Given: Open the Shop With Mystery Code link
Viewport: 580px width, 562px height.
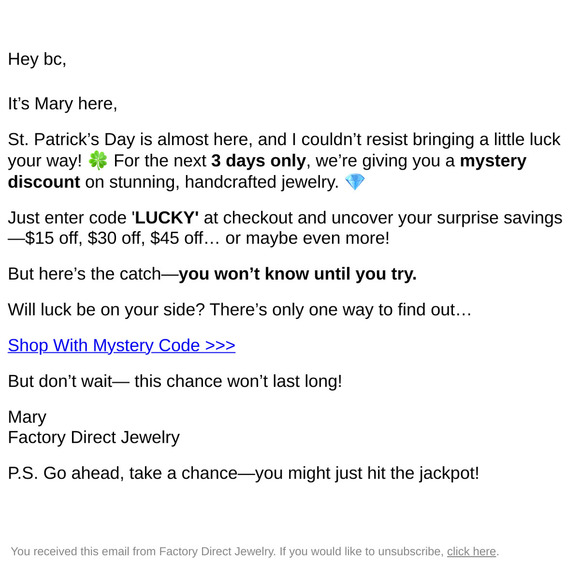Looking at the screenshot, I should (121, 345).
